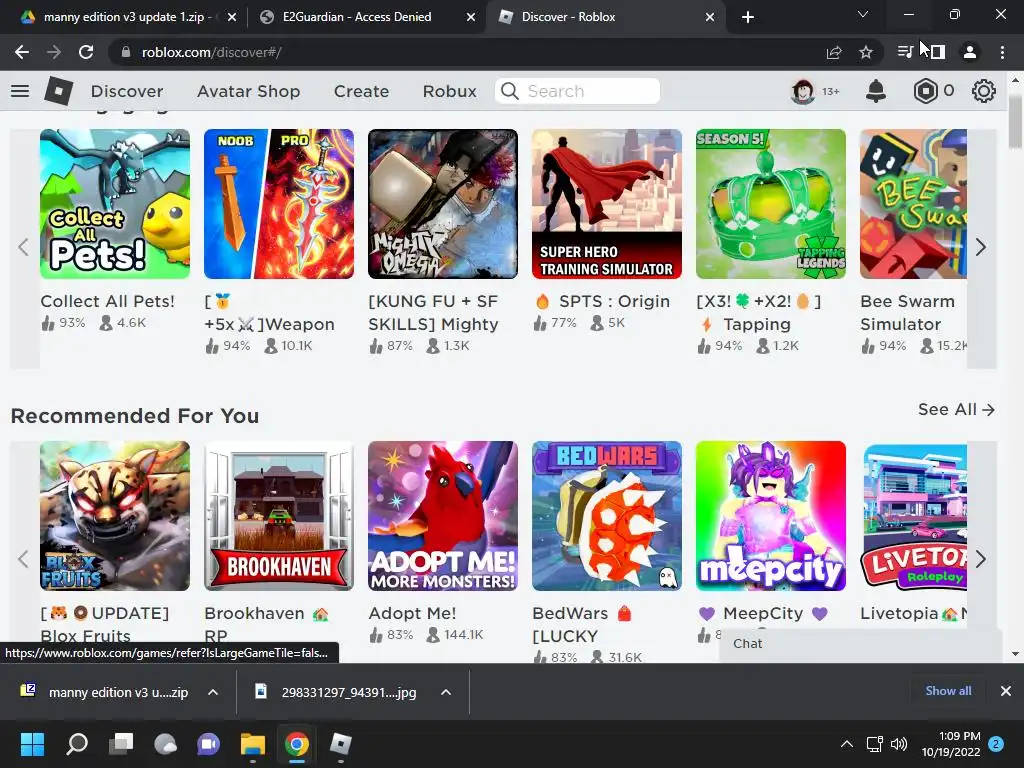The image size is (1024, 768).
Task: Click the page vertical scrollbar thumb
Action: pos(1015,121)
